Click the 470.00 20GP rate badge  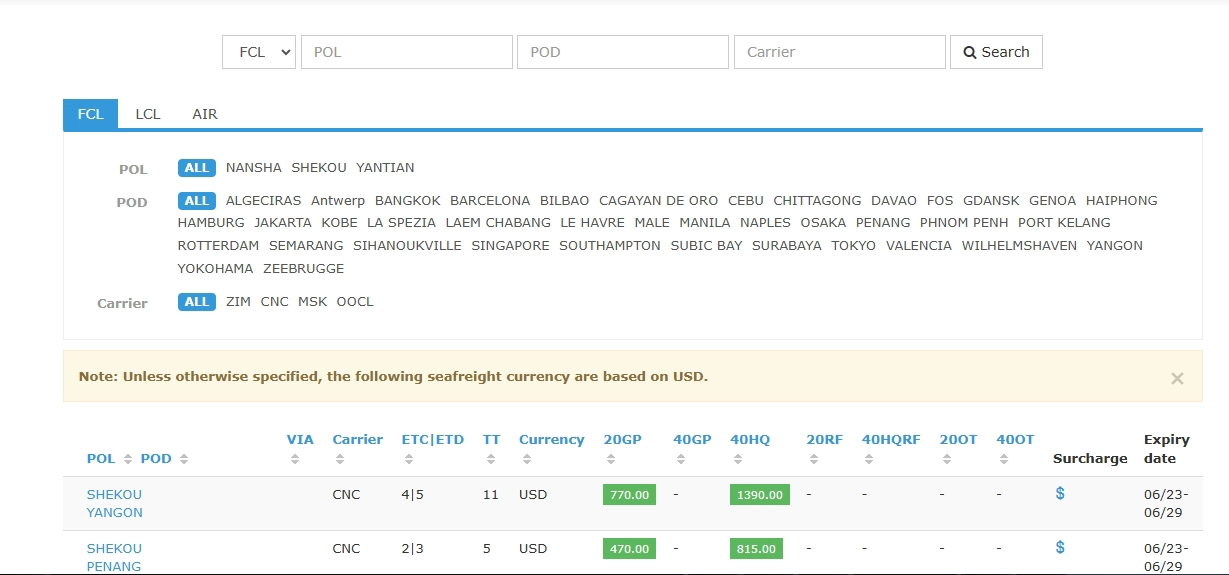(x=629, y=549)
